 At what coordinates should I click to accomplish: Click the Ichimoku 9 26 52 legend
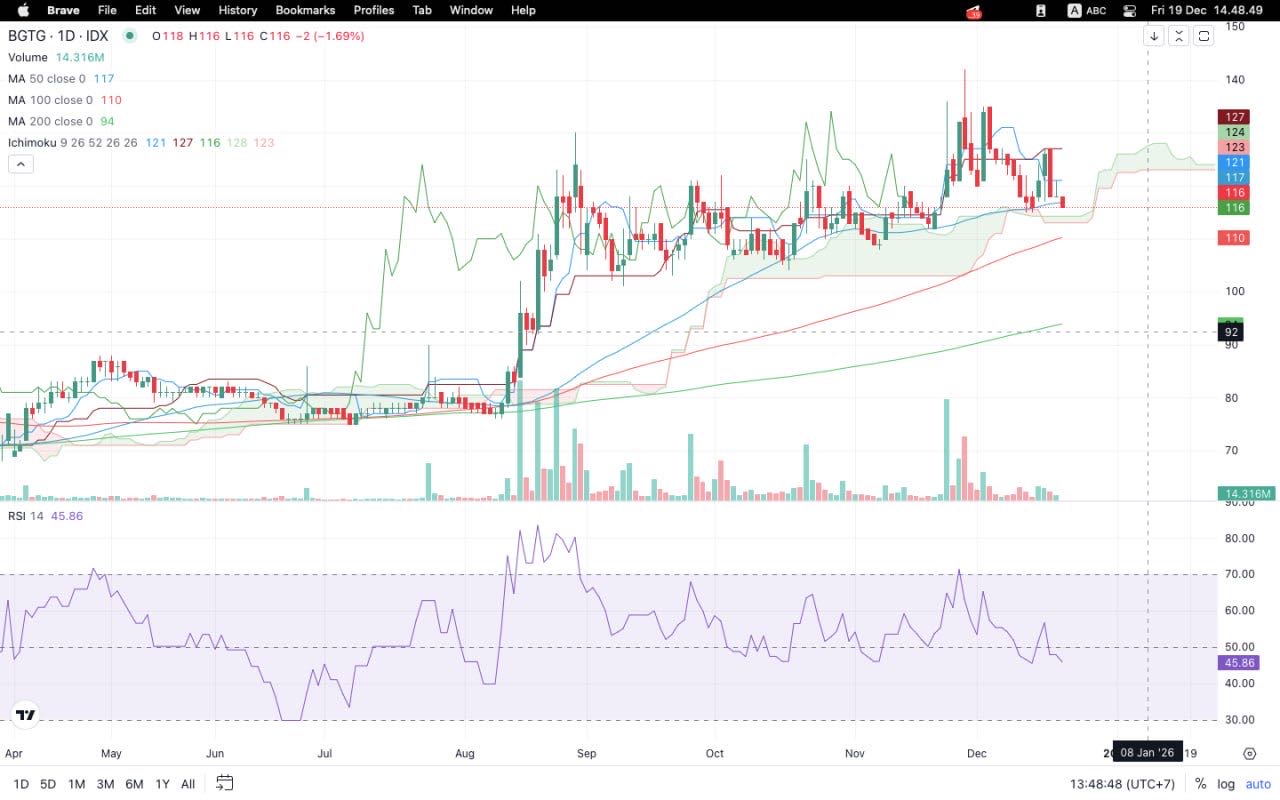pyautogui.click(x=72, y=143)
